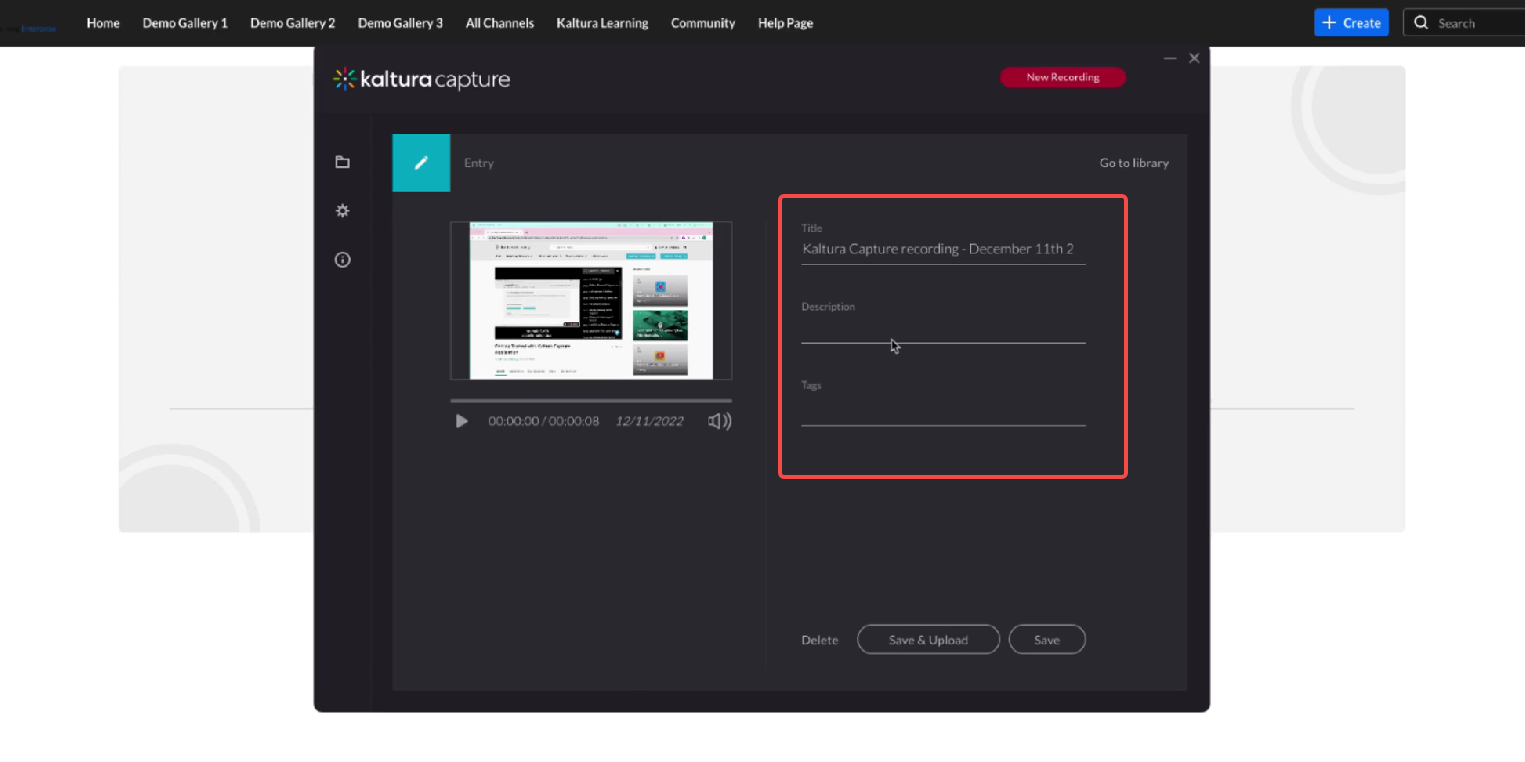
Task: Click the Save & Upload button
Action: pyautogui.click(x=928, y=640)
